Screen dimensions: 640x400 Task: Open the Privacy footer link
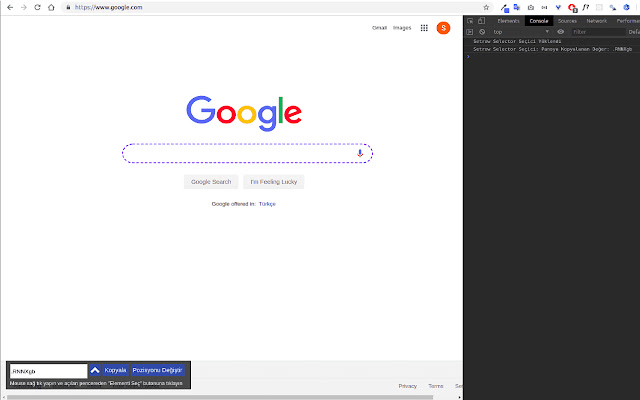408,386
